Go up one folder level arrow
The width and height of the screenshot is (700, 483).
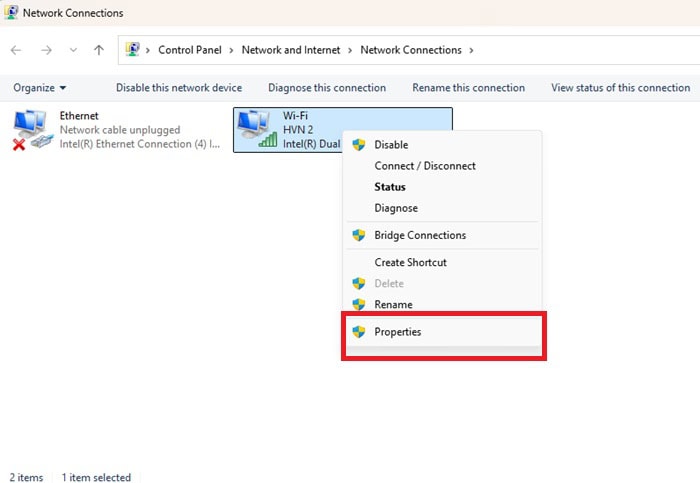pos(98,50)
